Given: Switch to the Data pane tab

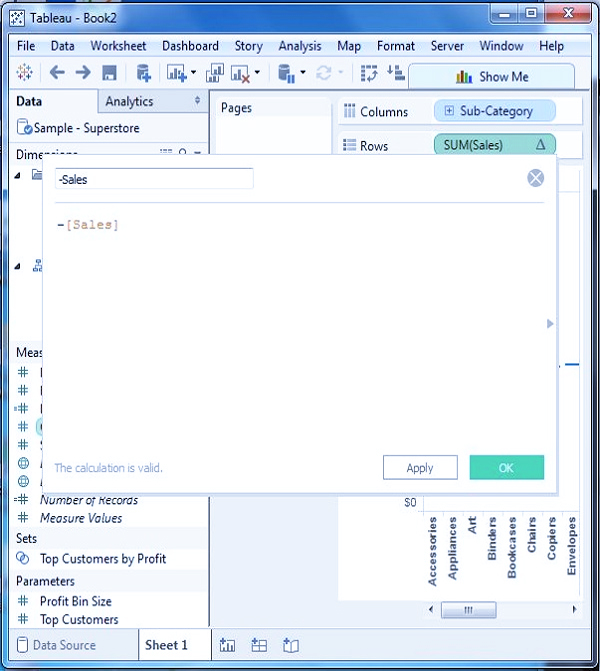Looking at the screenshot, I should [29, 101].
